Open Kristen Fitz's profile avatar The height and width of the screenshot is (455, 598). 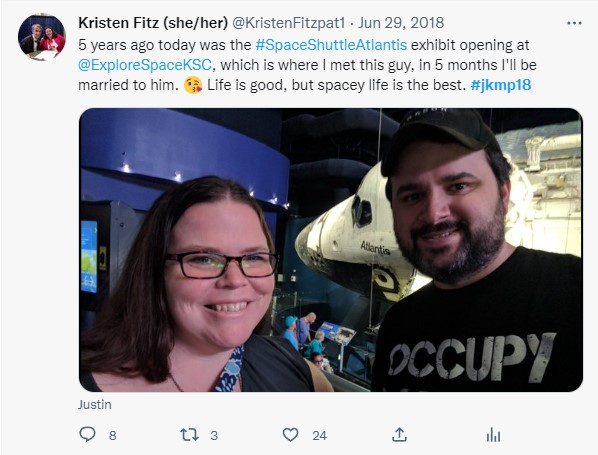click(42, 37)
